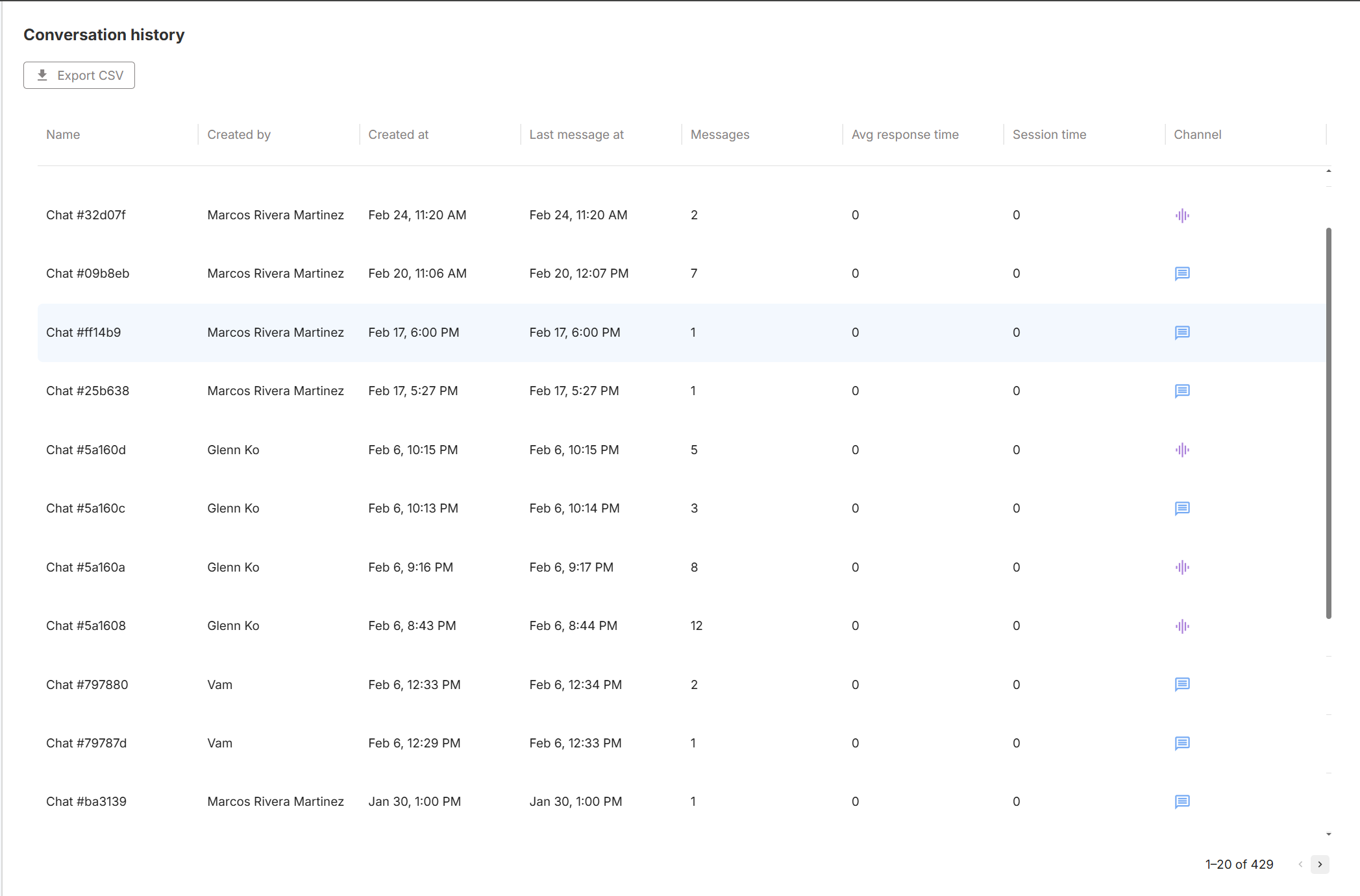Click text channel icon for Chat #797880
Screen dimensions: 1360x896
click(1182, 684)
